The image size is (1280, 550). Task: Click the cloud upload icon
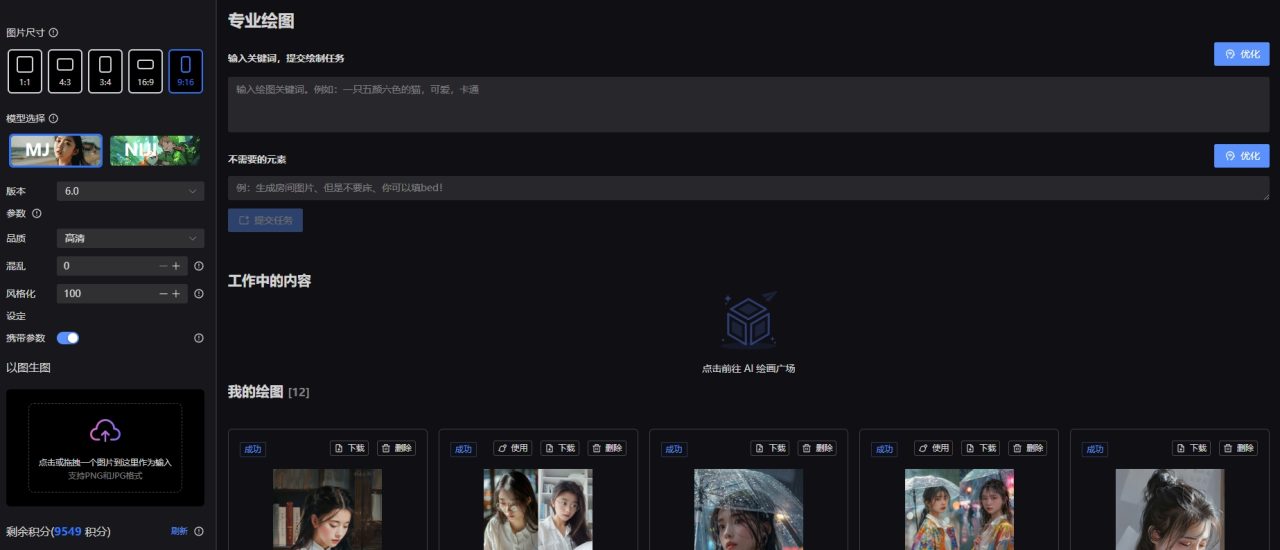[105, 431]
